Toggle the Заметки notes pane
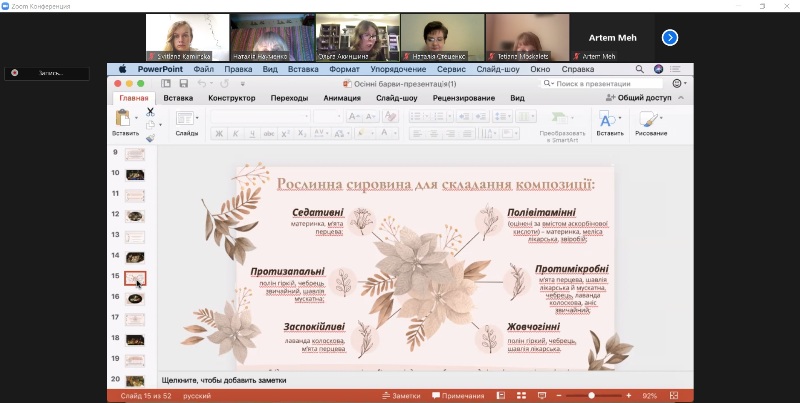 tap(401, 396)
